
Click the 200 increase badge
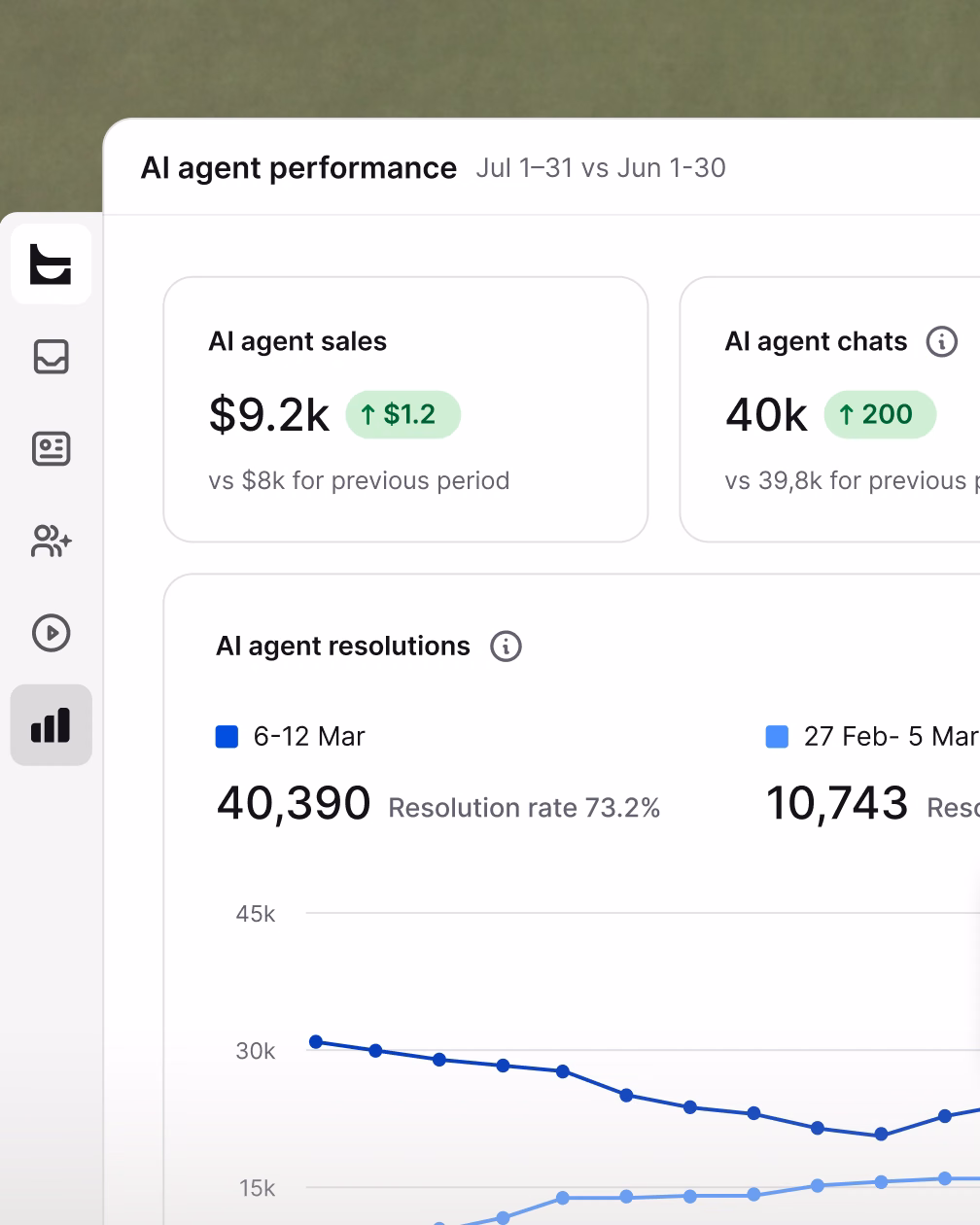point(880,414)
